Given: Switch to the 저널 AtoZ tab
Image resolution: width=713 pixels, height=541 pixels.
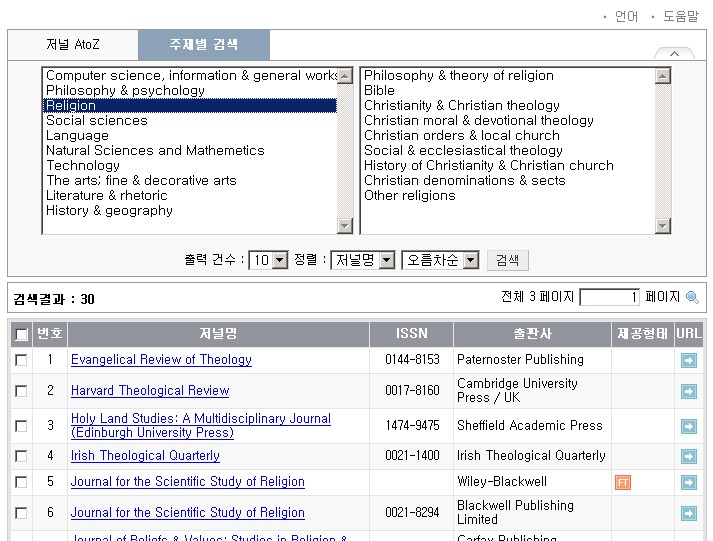Looking at the screenshot, I should point(73,45).
